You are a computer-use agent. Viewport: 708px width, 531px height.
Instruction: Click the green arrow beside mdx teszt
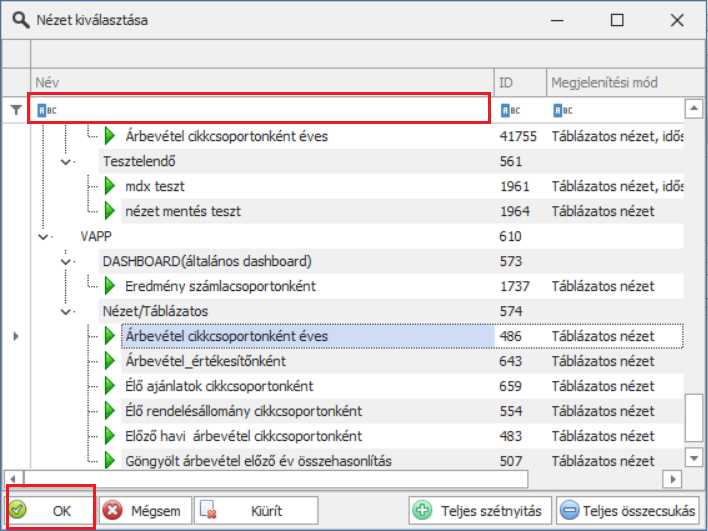pos(110,186)
